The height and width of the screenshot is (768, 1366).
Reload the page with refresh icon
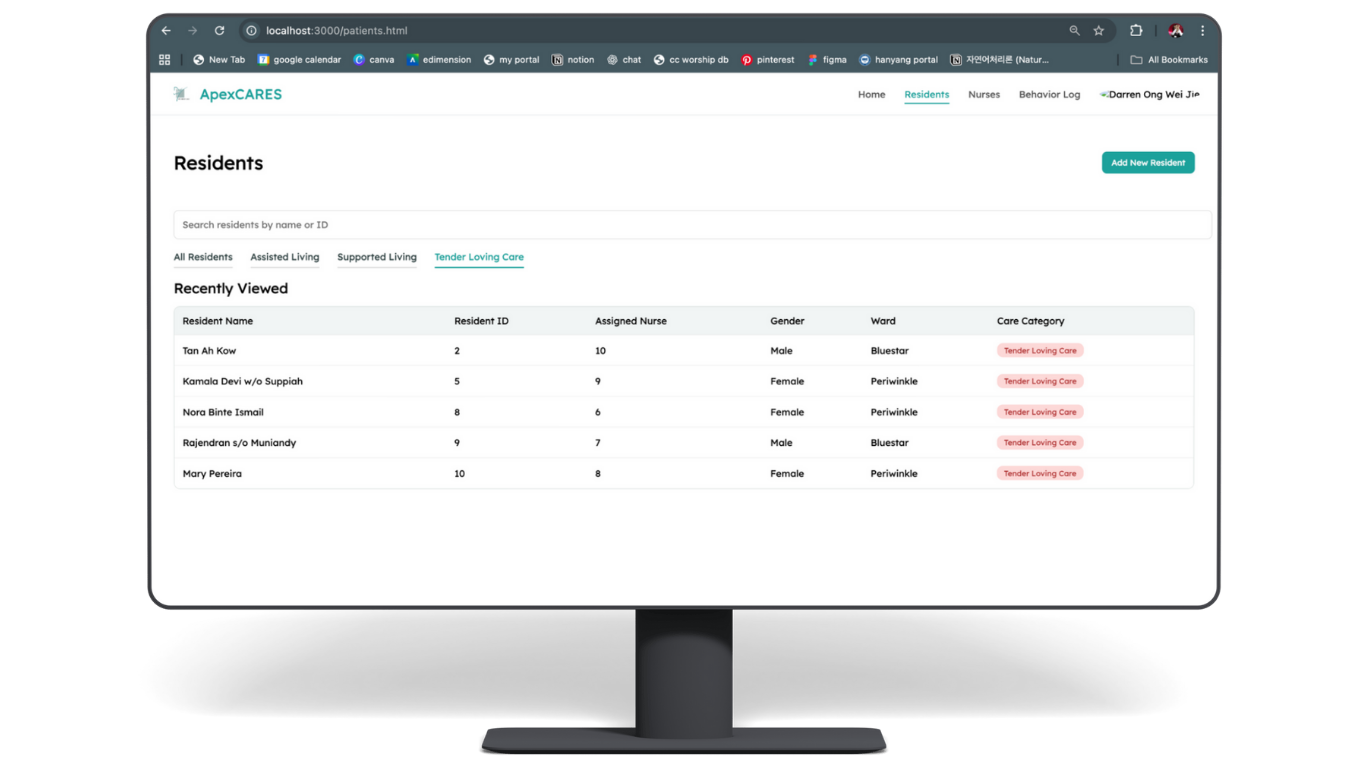click(x=220, y=31)
